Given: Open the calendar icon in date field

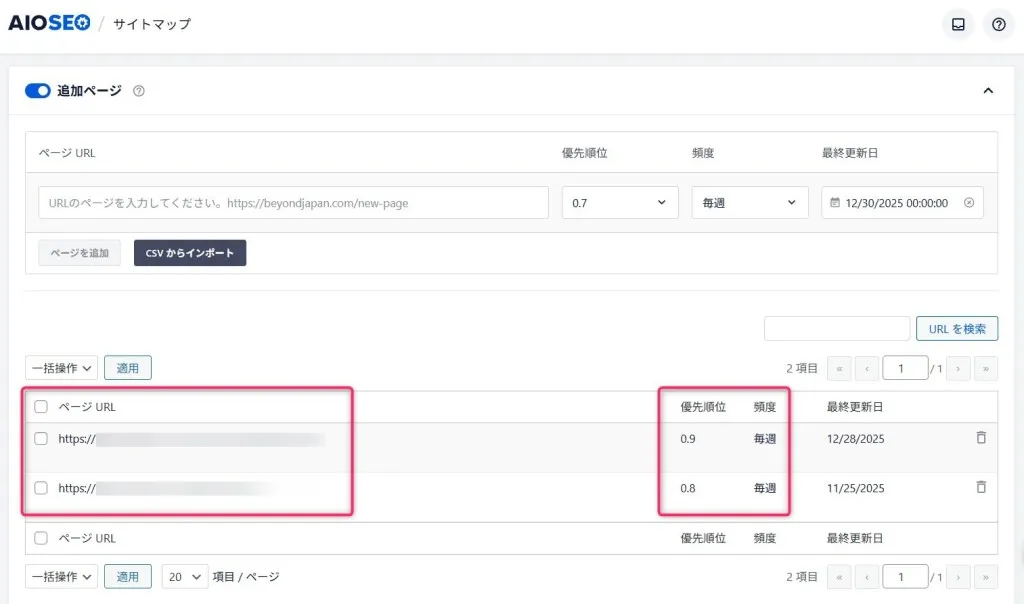Looking at the screenshot, I should pos(835,203).
